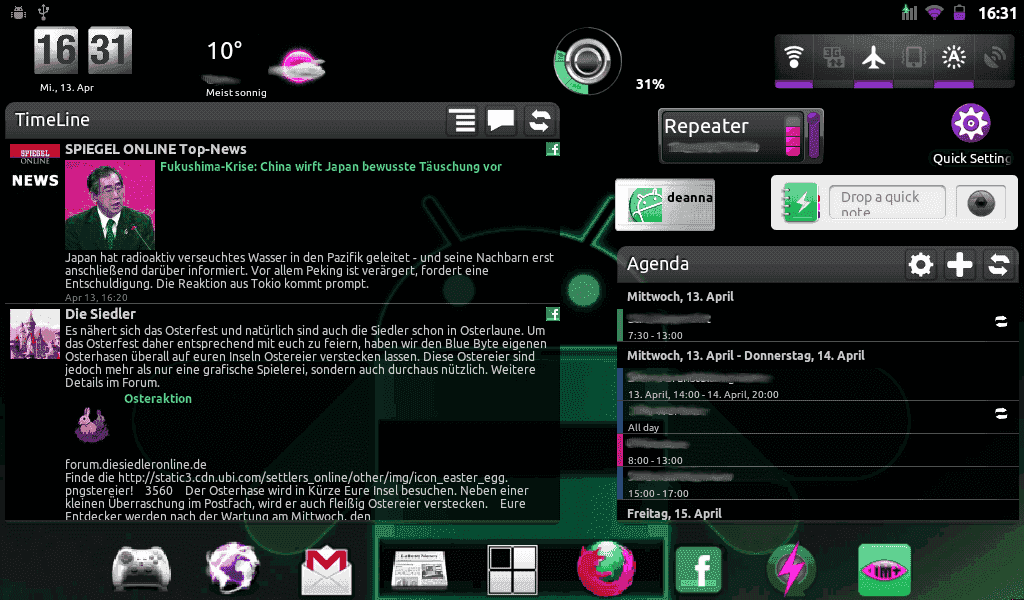Open the Facebook app in dock
The height and width of the screenshot is (600, 1024).
698,569
